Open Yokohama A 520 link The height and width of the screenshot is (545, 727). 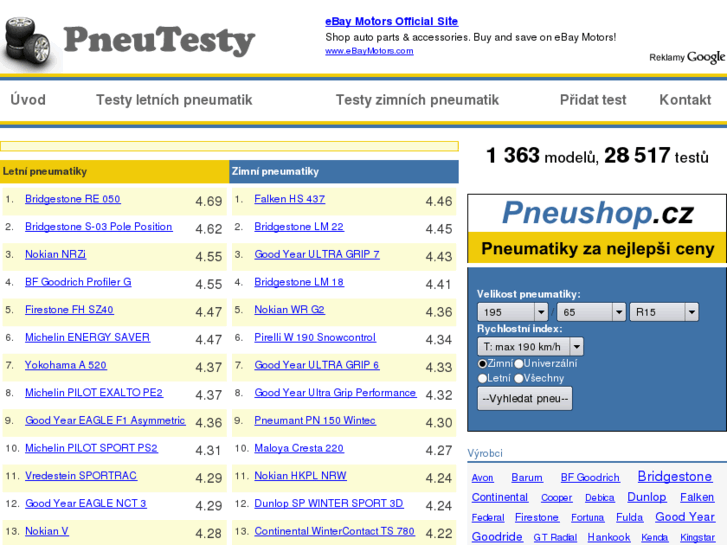(66, 365)
